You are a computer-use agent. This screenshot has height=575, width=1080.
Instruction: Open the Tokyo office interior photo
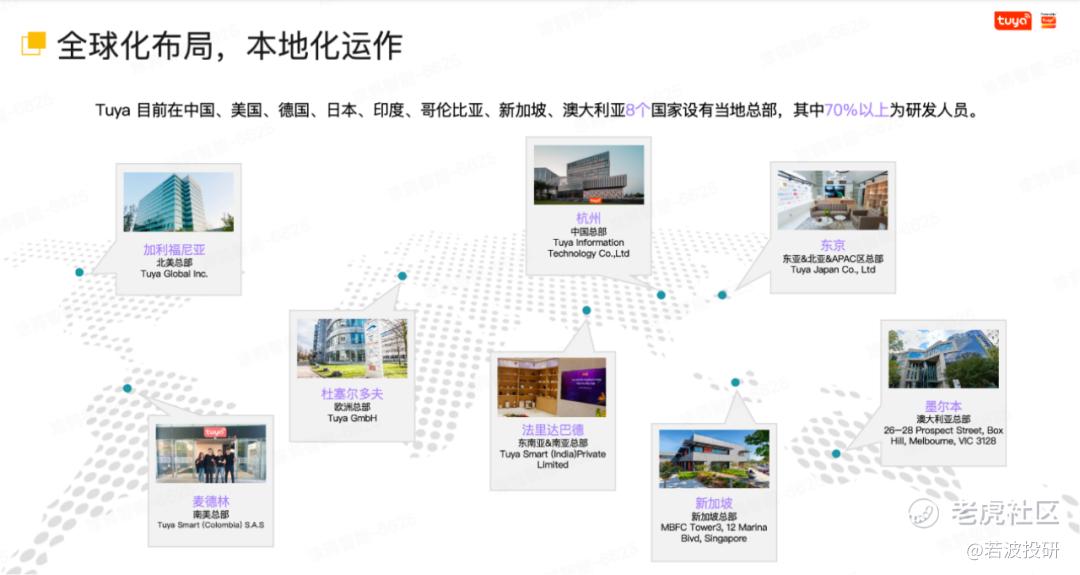click(832, 200)
